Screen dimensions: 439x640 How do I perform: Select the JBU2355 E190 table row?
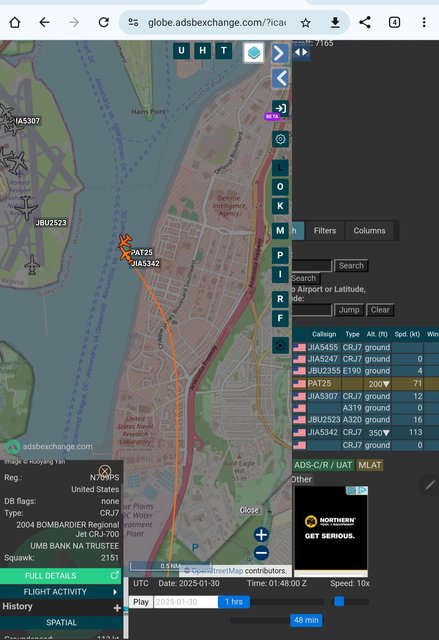point(366,371)
